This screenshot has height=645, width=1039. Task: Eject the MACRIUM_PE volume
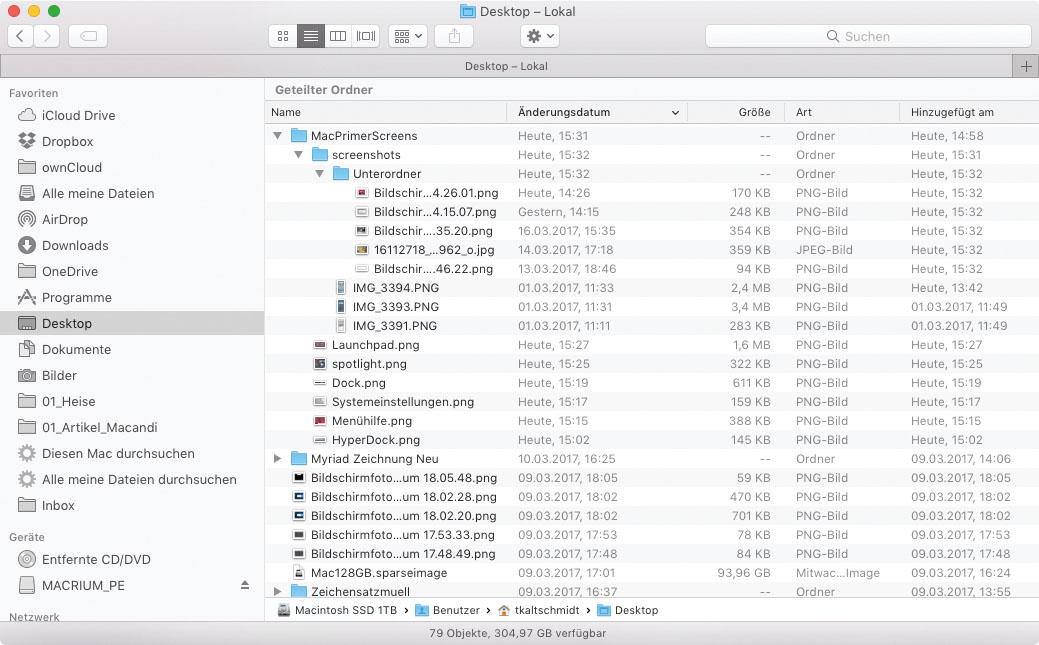[245, 585]
